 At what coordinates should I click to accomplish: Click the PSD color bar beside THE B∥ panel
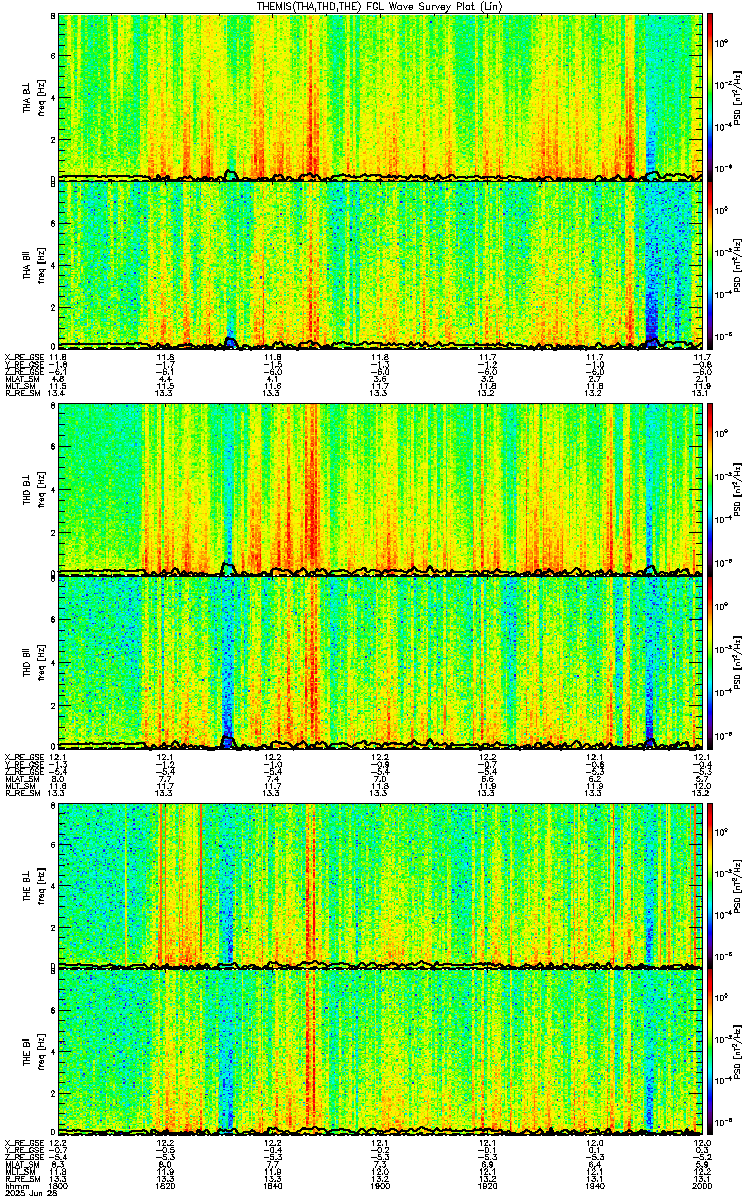(x=710, y=1052)
